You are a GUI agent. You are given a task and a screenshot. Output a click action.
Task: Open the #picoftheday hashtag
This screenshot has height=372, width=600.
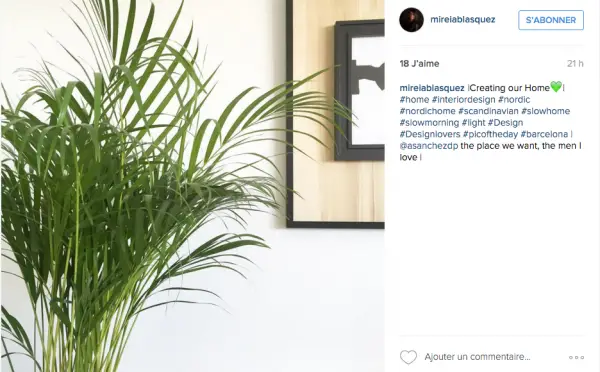(491, 134)
